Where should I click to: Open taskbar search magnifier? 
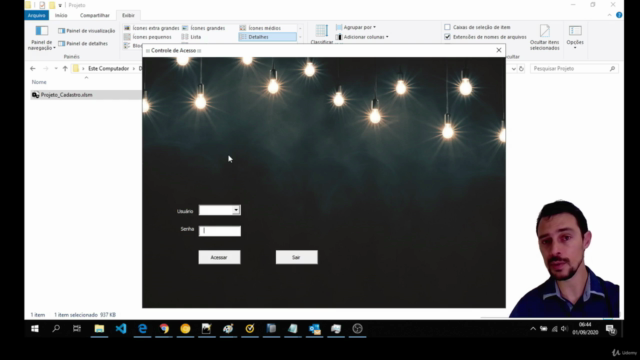56,329
